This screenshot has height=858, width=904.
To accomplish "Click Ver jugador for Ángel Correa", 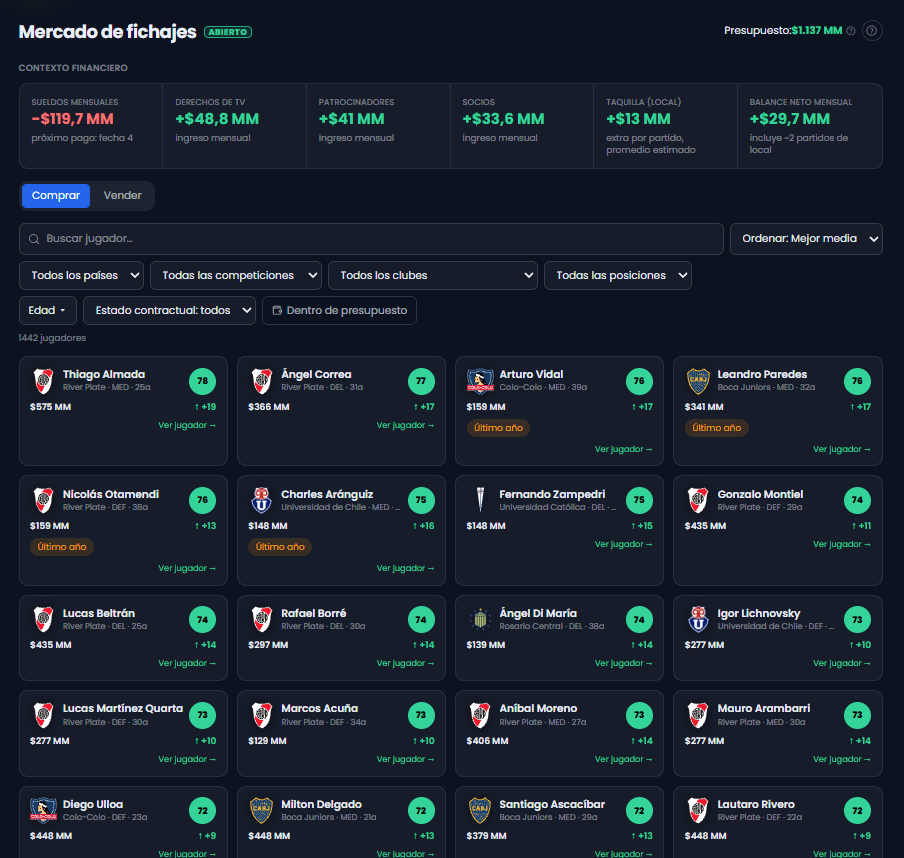I will pos(405,425).
